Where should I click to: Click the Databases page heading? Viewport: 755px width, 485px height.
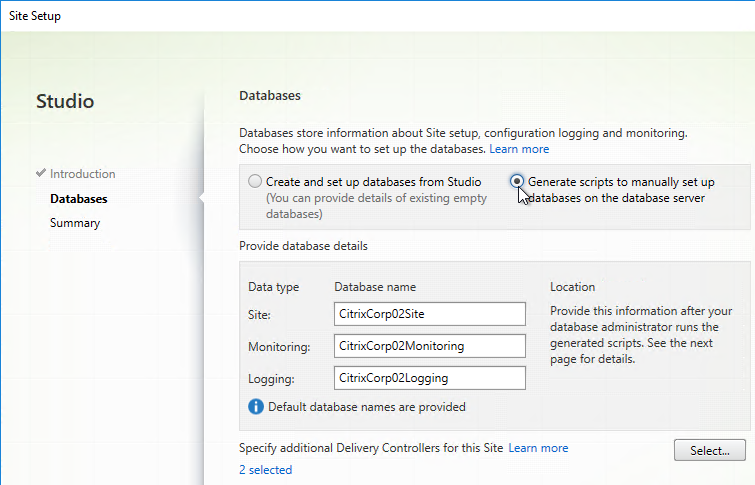(x=270, y=95)
